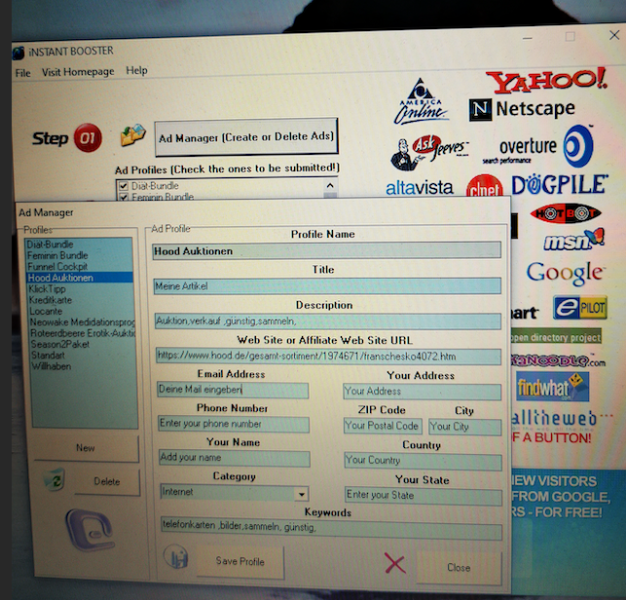Toggle the Feminin Bundle checkbox in Ad Profiles
Viewport: 626px width, 600px height.
pyautogui.click(x=122, y=198)
